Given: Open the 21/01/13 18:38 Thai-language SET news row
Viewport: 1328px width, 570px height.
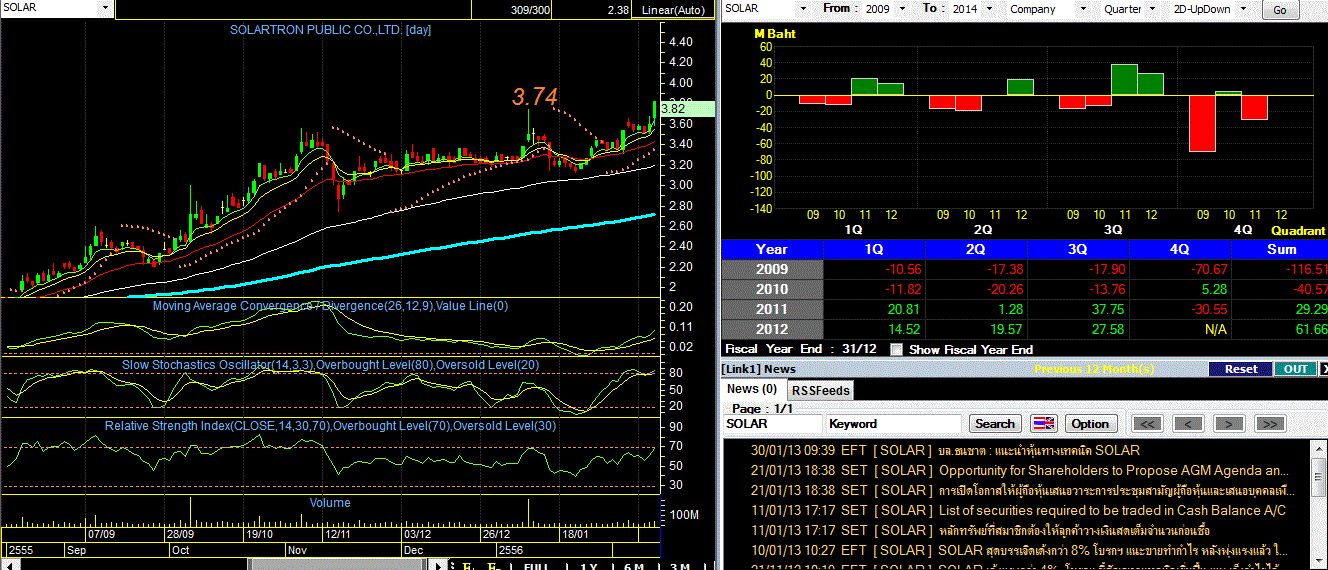Looking at the screenshot, I should [1022, 490].
